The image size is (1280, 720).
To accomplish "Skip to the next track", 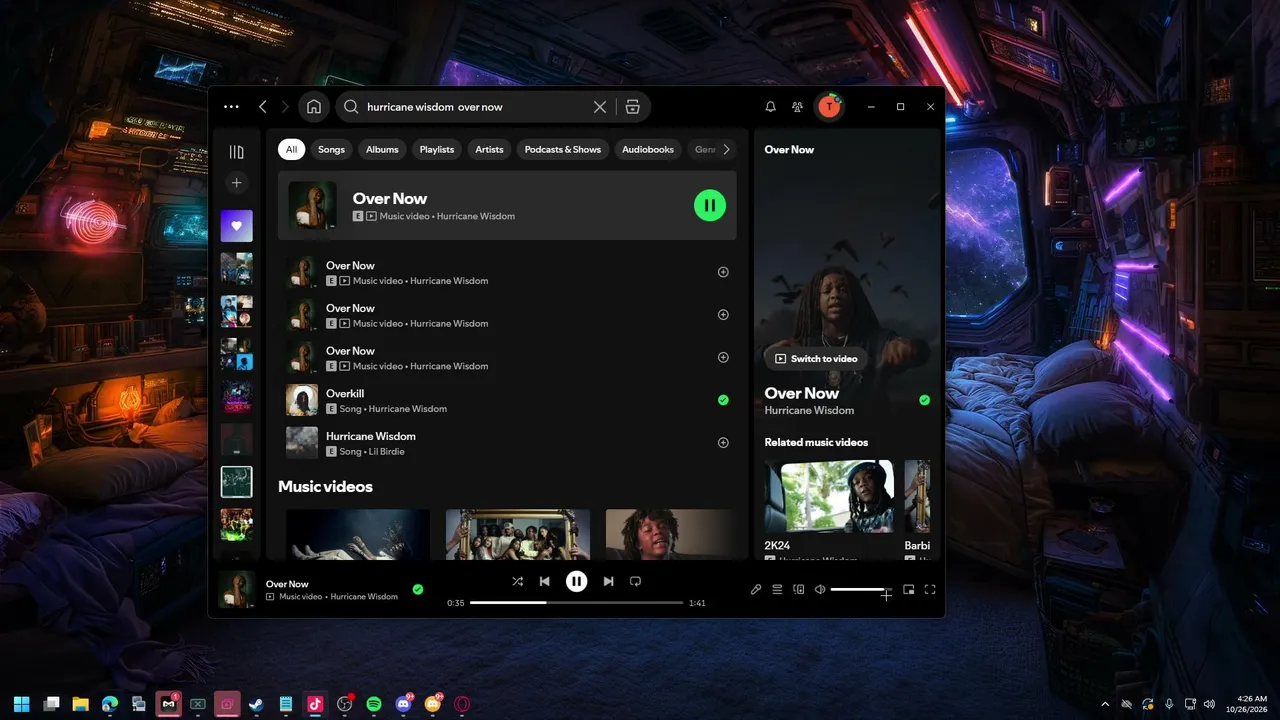I will pos(608,581).
